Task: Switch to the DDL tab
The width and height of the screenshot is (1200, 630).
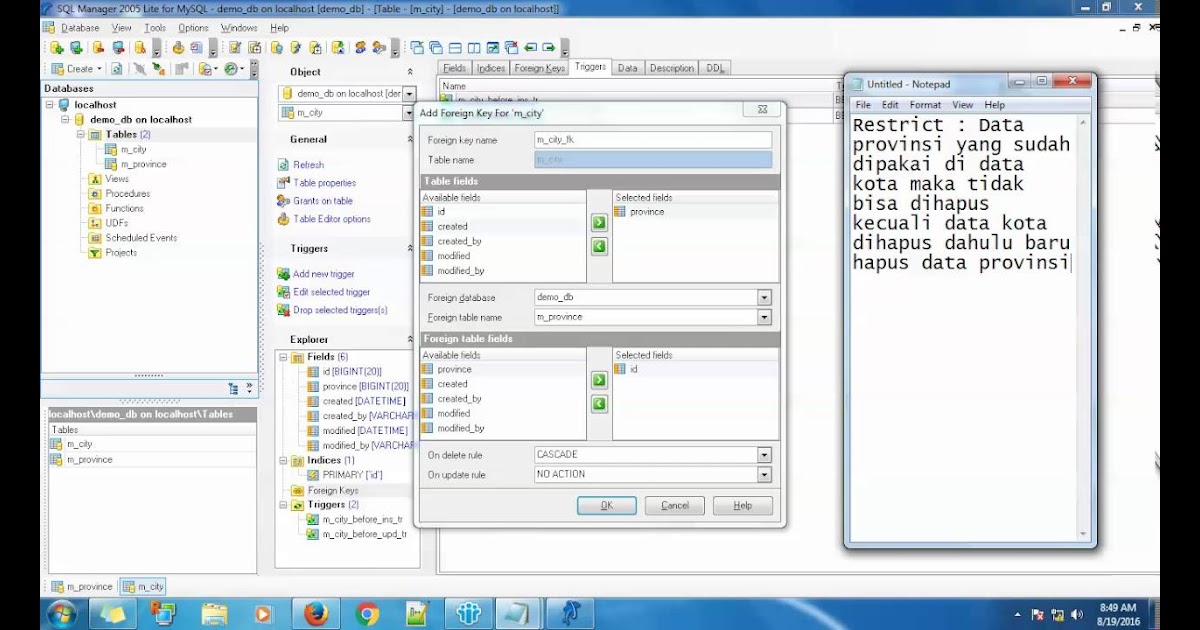Action: coord(715,68)
